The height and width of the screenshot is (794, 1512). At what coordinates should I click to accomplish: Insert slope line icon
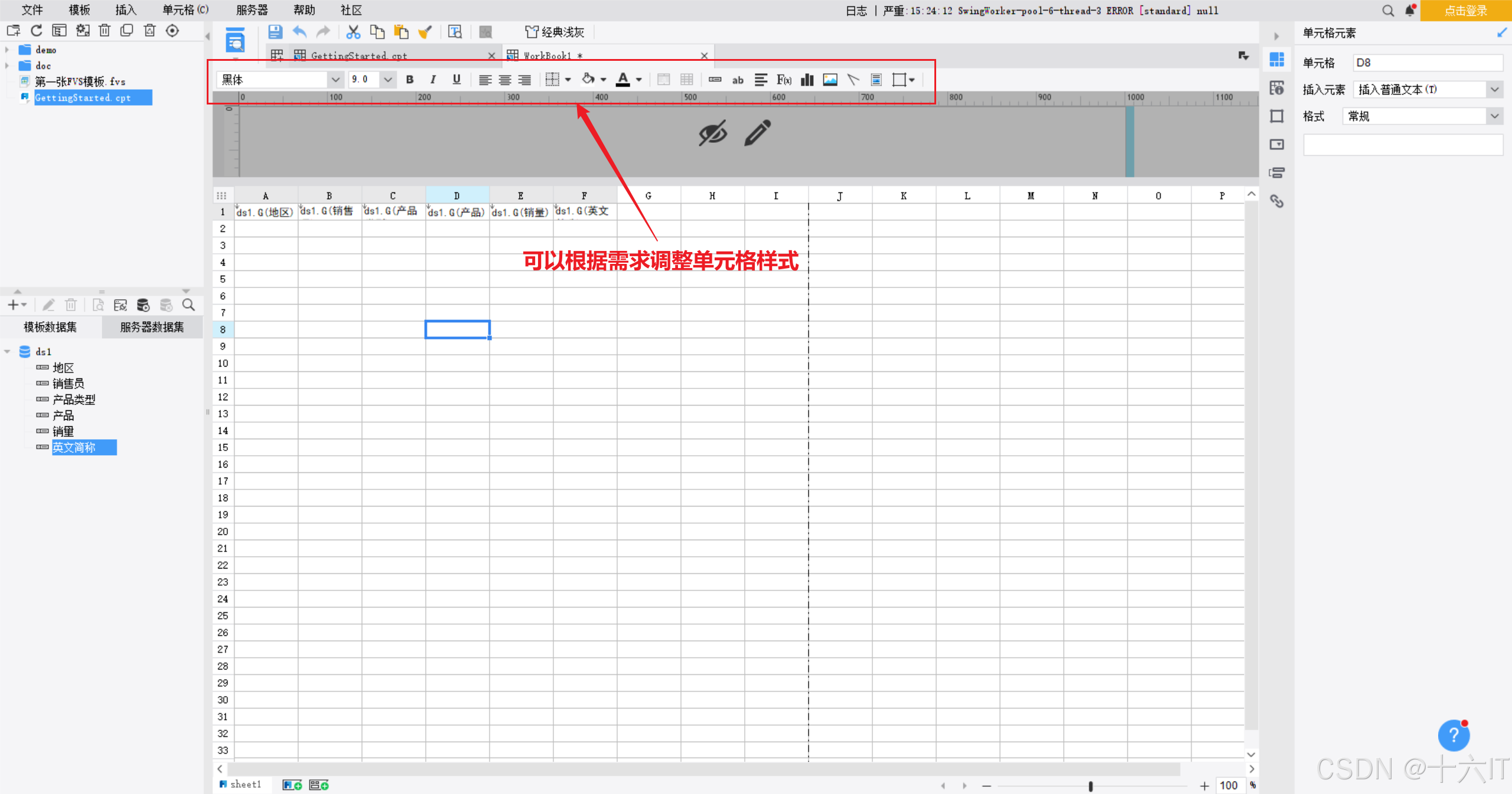point(853,80)
